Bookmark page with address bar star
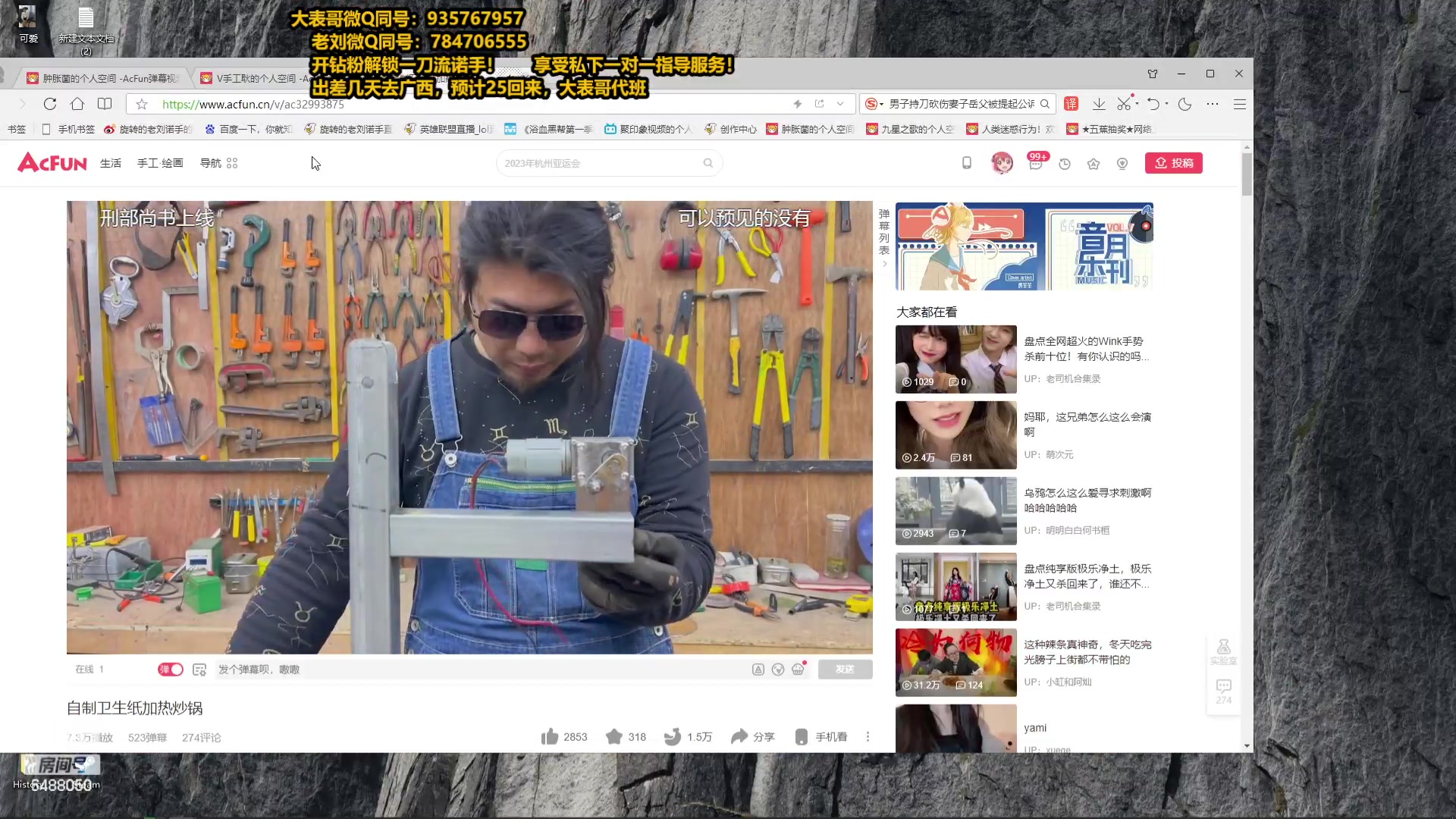The height and width of the screenshot is (819, 1456). 142,104
